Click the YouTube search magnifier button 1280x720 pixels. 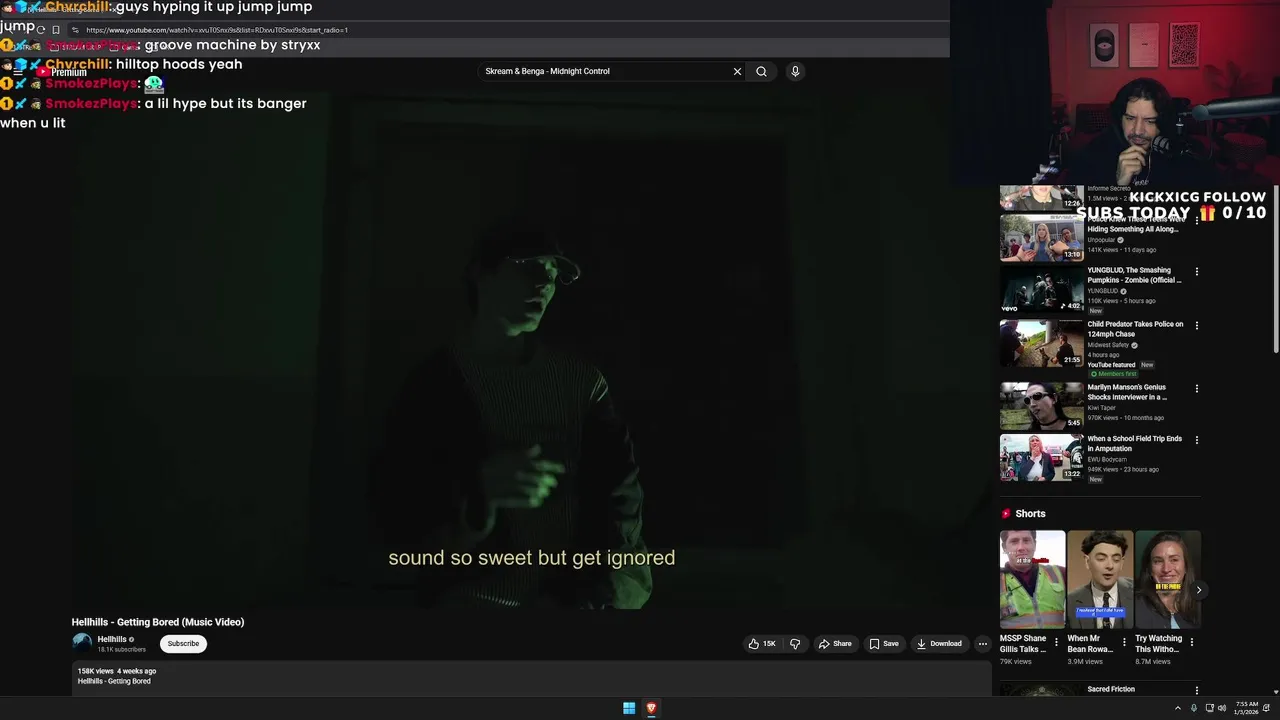click(x=761, y=71)
